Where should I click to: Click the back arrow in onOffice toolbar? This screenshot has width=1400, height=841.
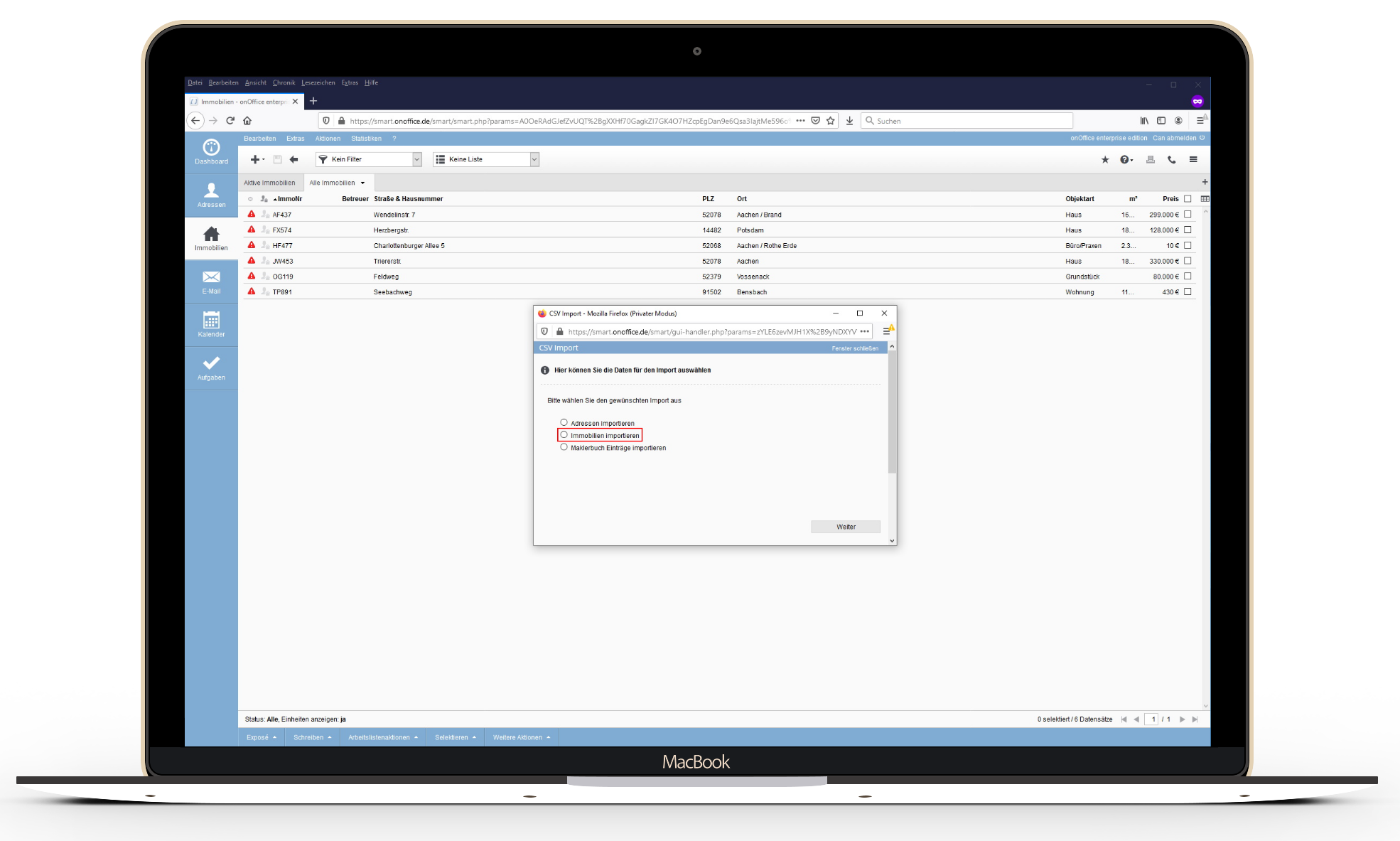[x=294, y=160]
